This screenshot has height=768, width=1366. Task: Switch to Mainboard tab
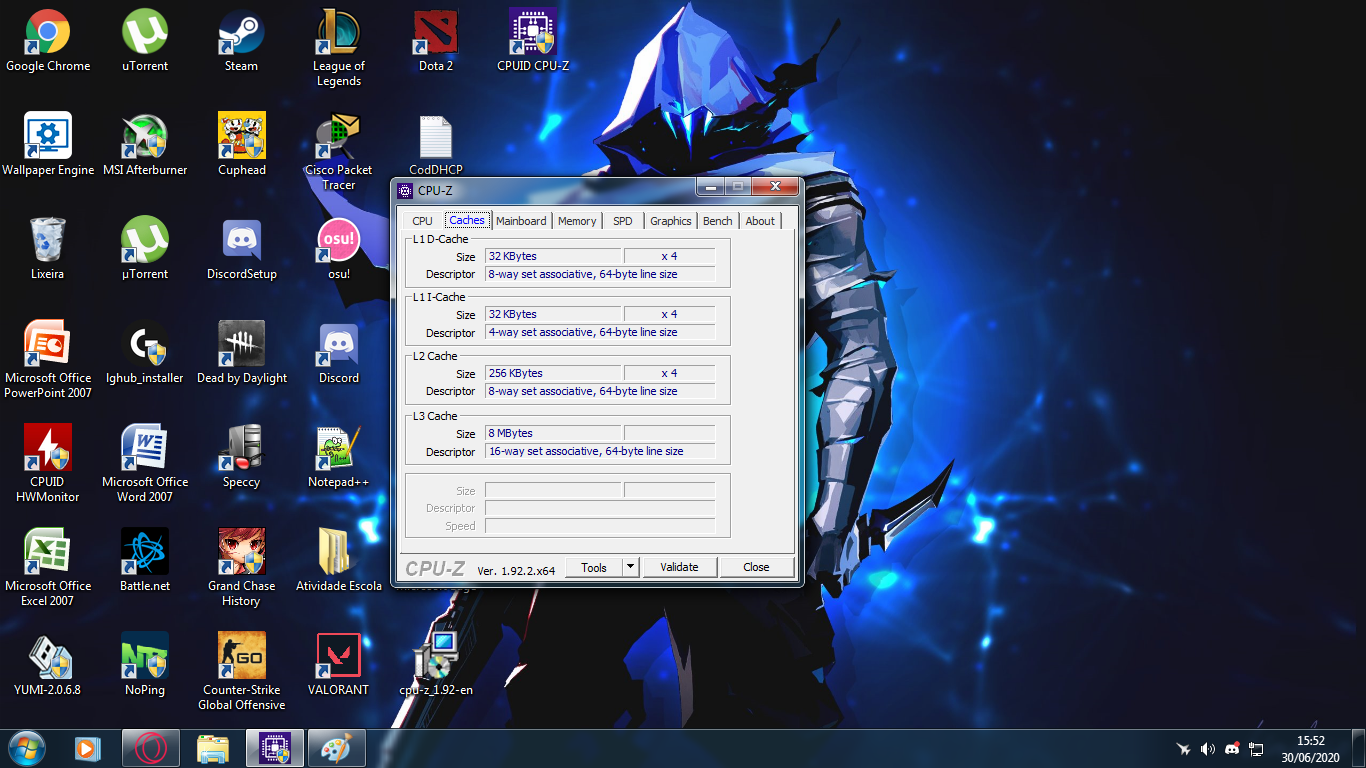[521, 221]
